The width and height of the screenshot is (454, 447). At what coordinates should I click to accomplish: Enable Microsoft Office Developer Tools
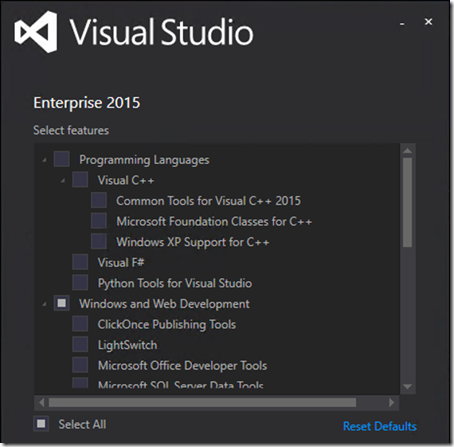(x=80, y=365)
